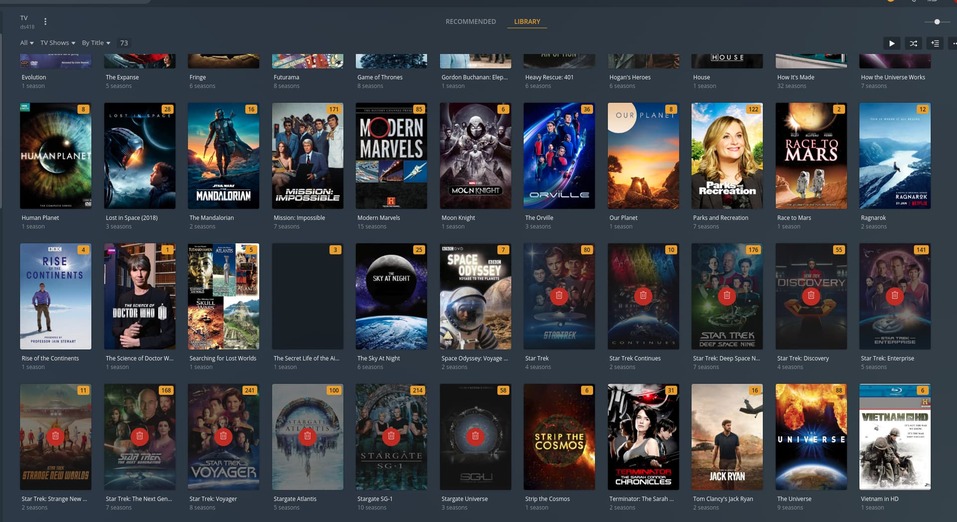Click the 171 badge on Mission: Impossible
957x522 pixels.
click(334, 109)
